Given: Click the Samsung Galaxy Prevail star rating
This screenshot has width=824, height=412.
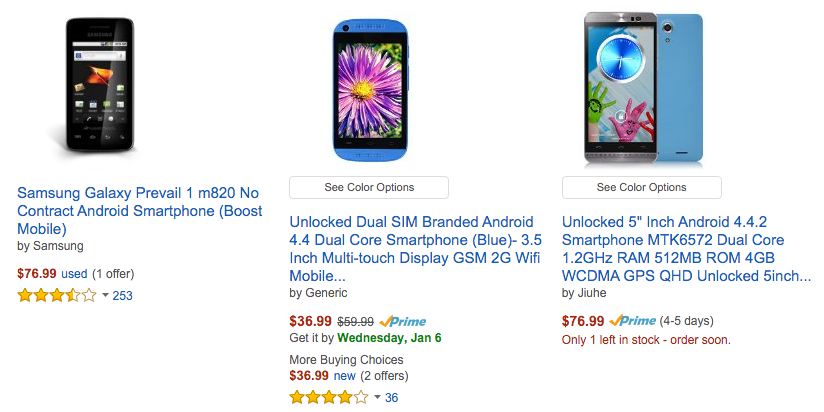Looking at the screenshot, I should pos(57,295).
